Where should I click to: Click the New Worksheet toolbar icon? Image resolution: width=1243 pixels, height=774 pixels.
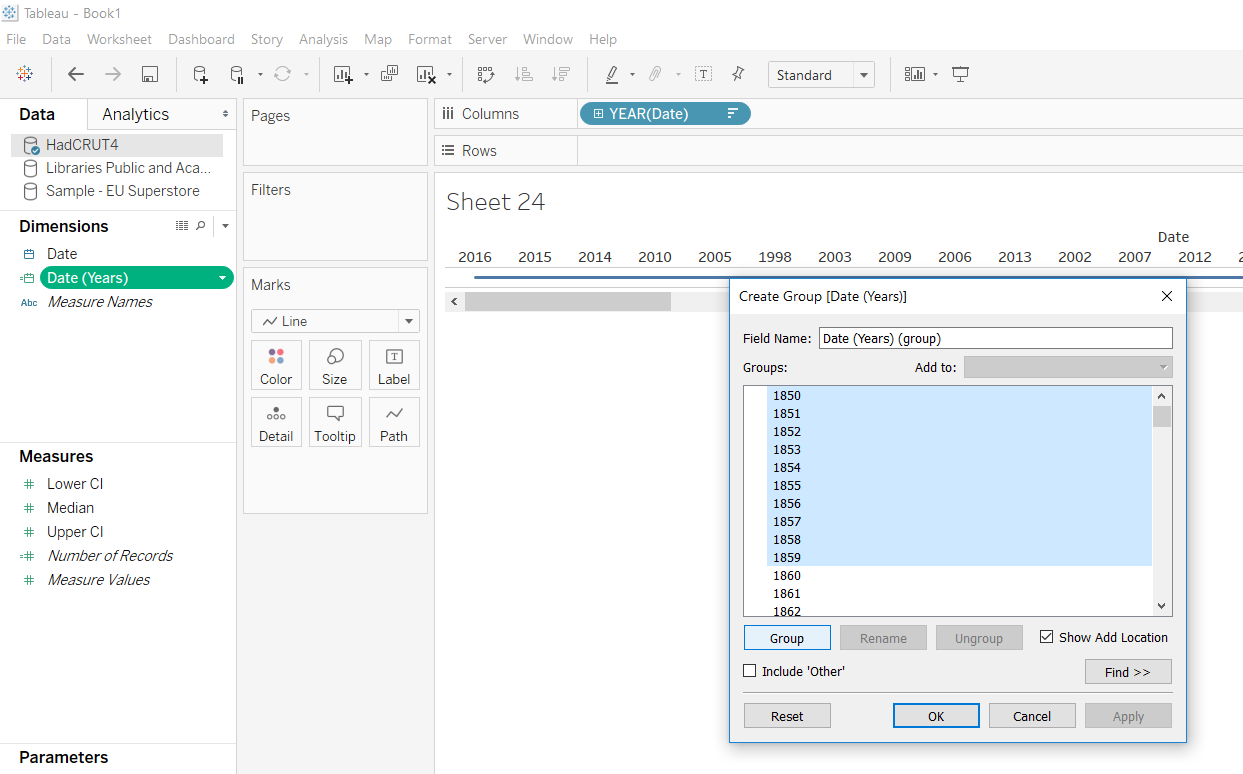coord(343,74)
